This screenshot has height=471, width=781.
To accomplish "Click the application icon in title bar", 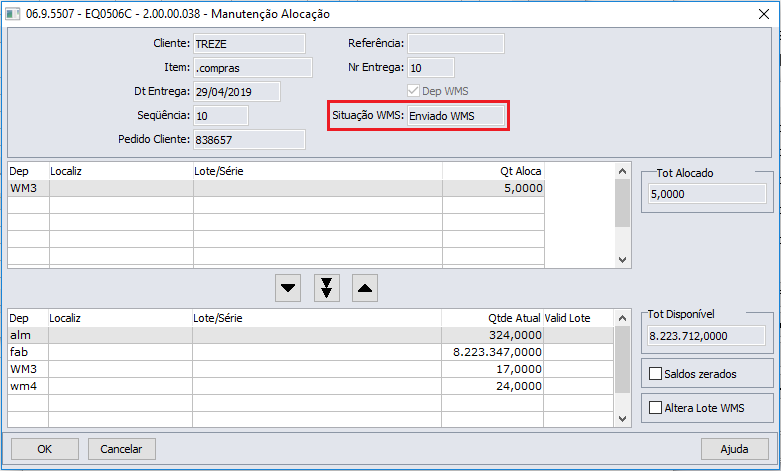I will click(12, 13).
